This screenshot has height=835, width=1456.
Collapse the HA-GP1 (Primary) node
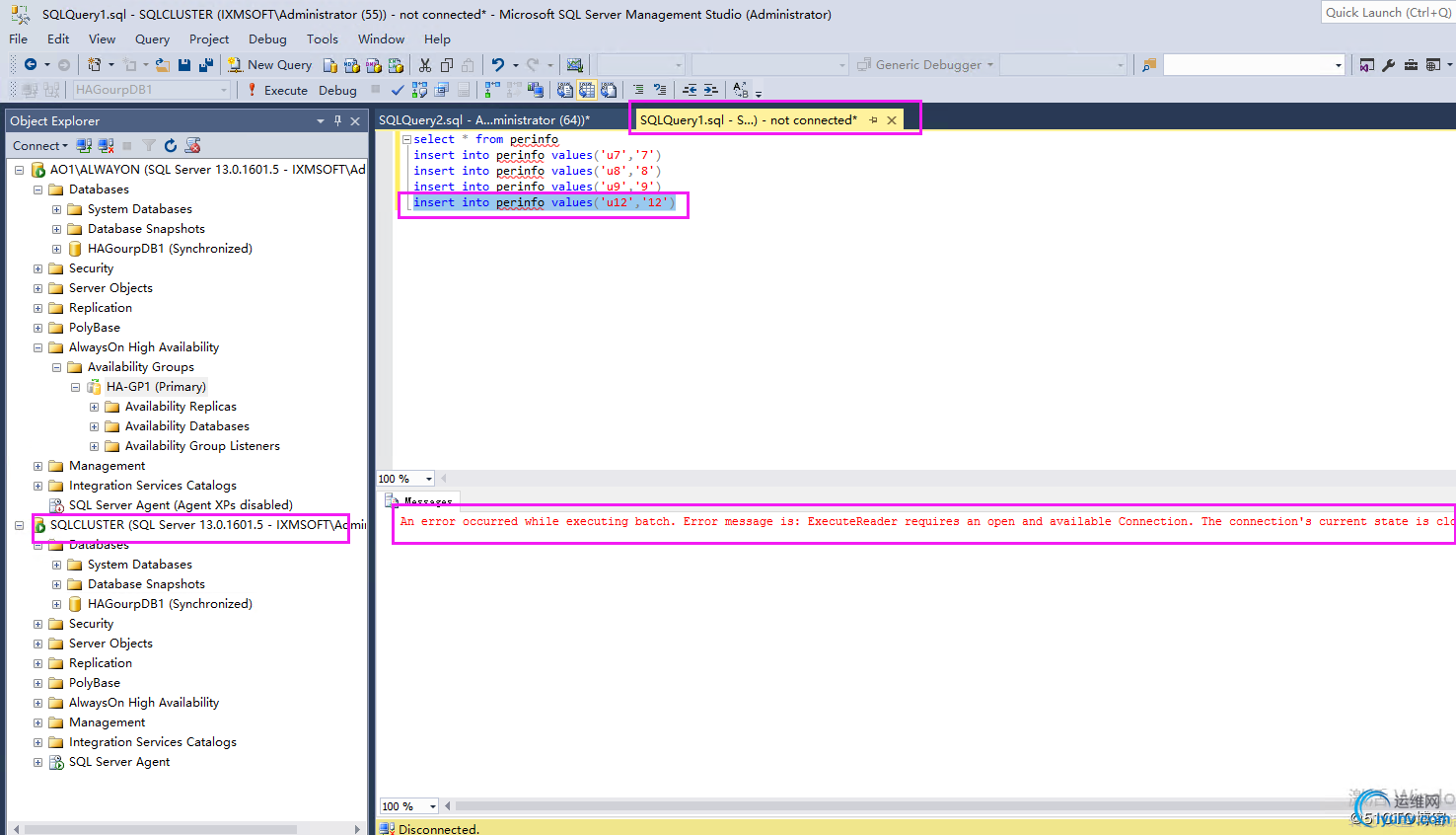(x=75, y=387)
